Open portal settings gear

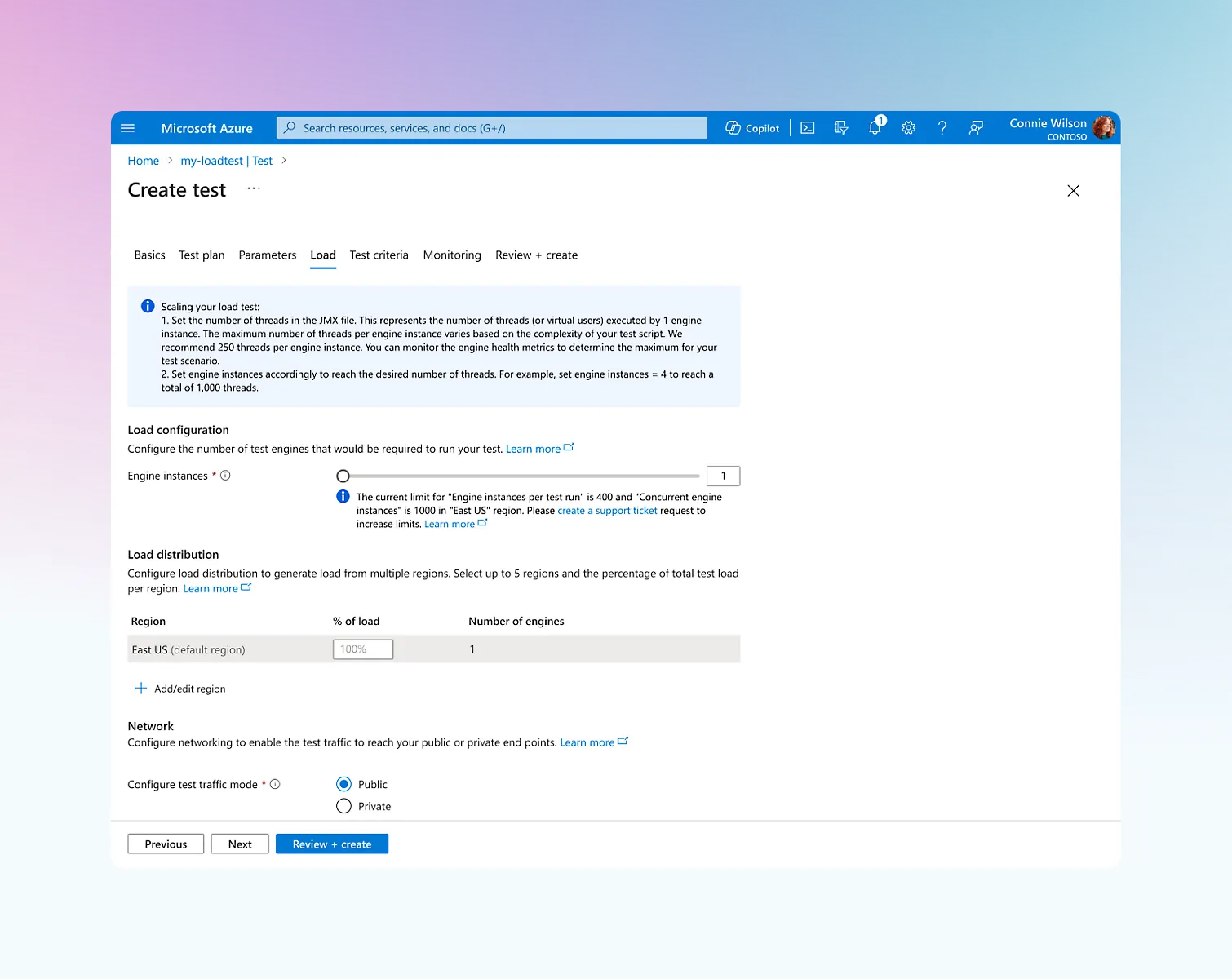pyautogui.click(x=908, y=128)
